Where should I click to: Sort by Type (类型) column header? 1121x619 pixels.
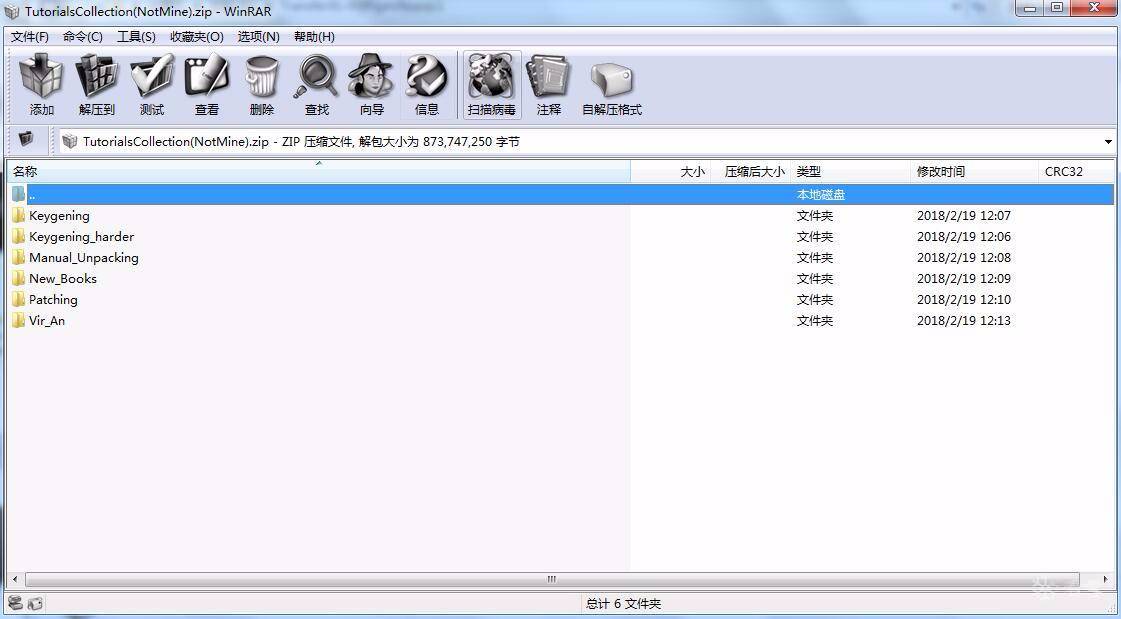(x=850, y=172)
